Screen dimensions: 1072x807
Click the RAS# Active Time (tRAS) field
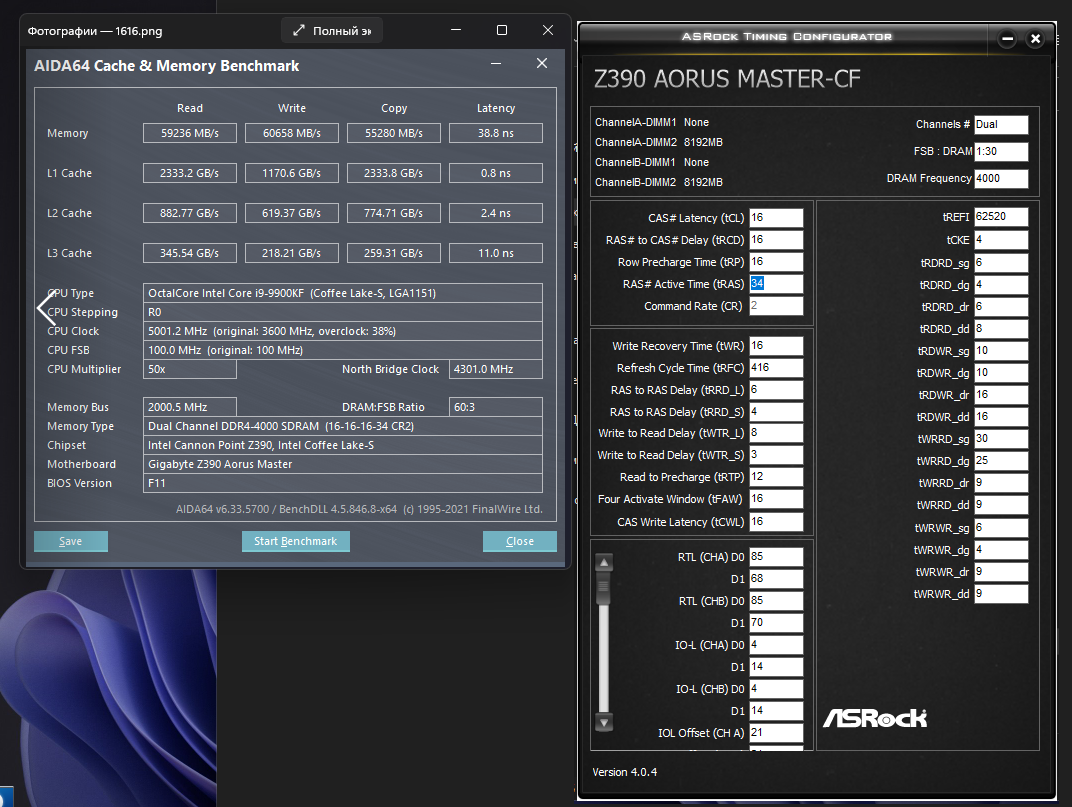click(776, 284)
